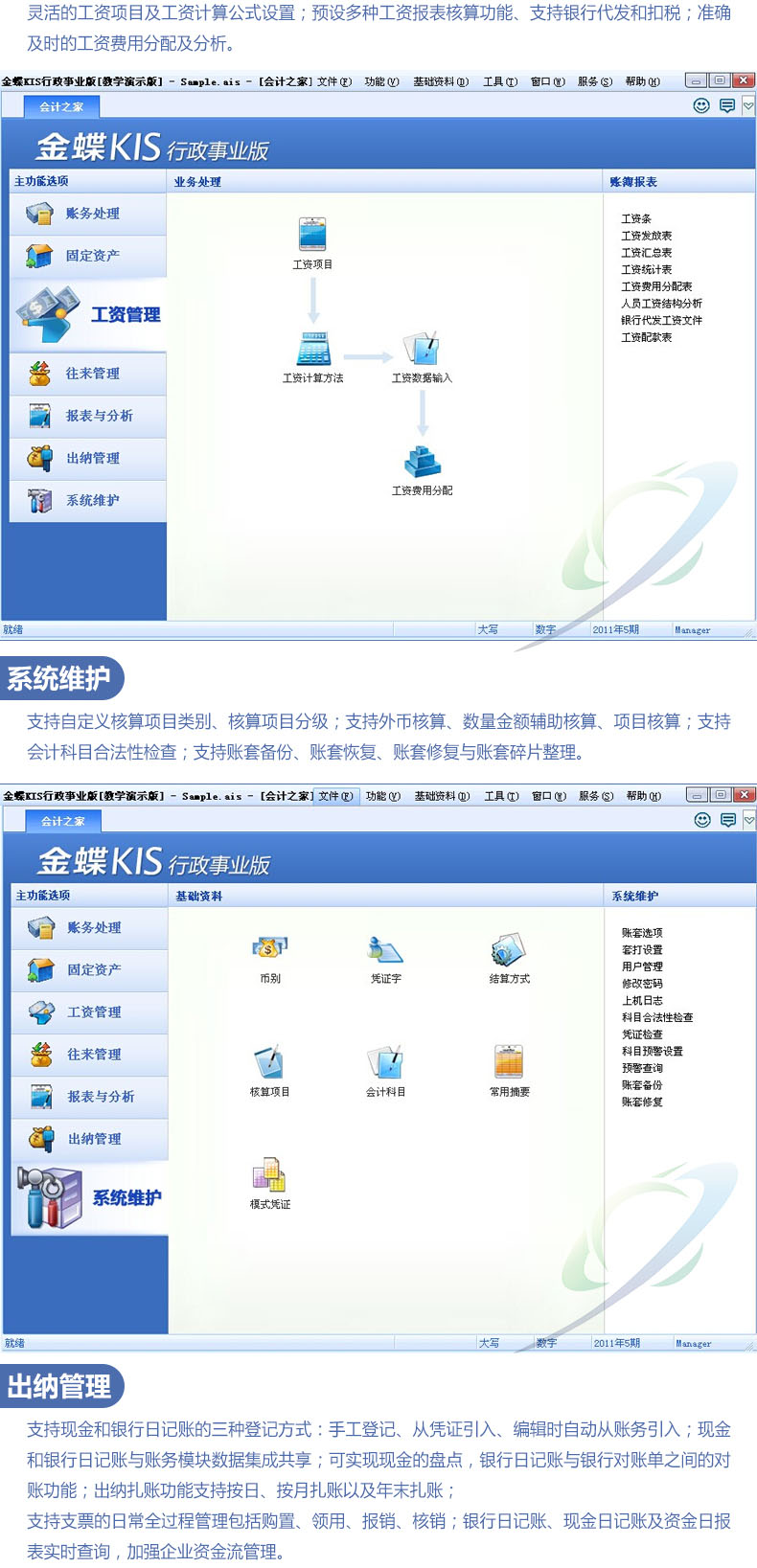Open the 核算项目 icon

pyautogui.click(x=269, y=1062)
